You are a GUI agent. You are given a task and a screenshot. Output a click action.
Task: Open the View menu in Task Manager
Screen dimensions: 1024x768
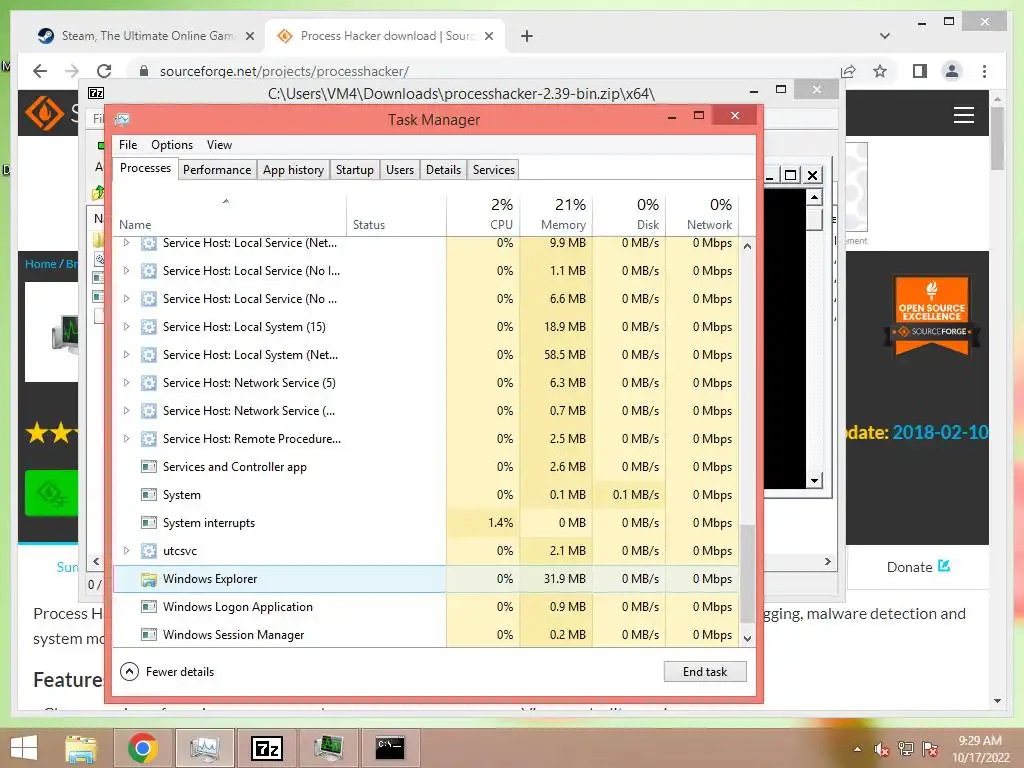[x=219, y=145]
